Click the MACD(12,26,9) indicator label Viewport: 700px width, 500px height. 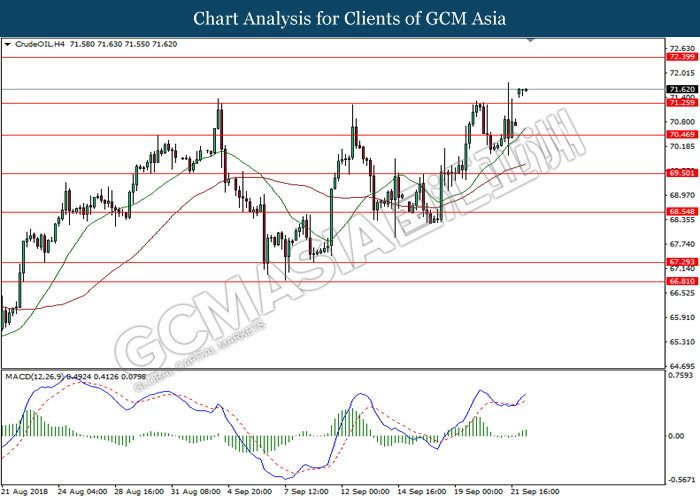(x=35, y=377)
